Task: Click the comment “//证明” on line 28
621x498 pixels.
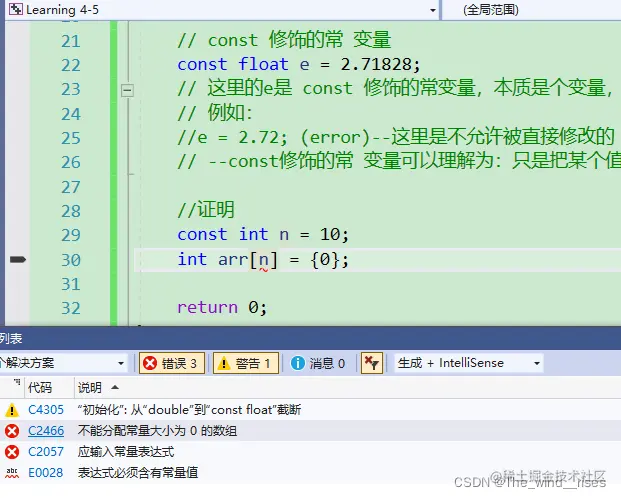Action: (206, 210)
